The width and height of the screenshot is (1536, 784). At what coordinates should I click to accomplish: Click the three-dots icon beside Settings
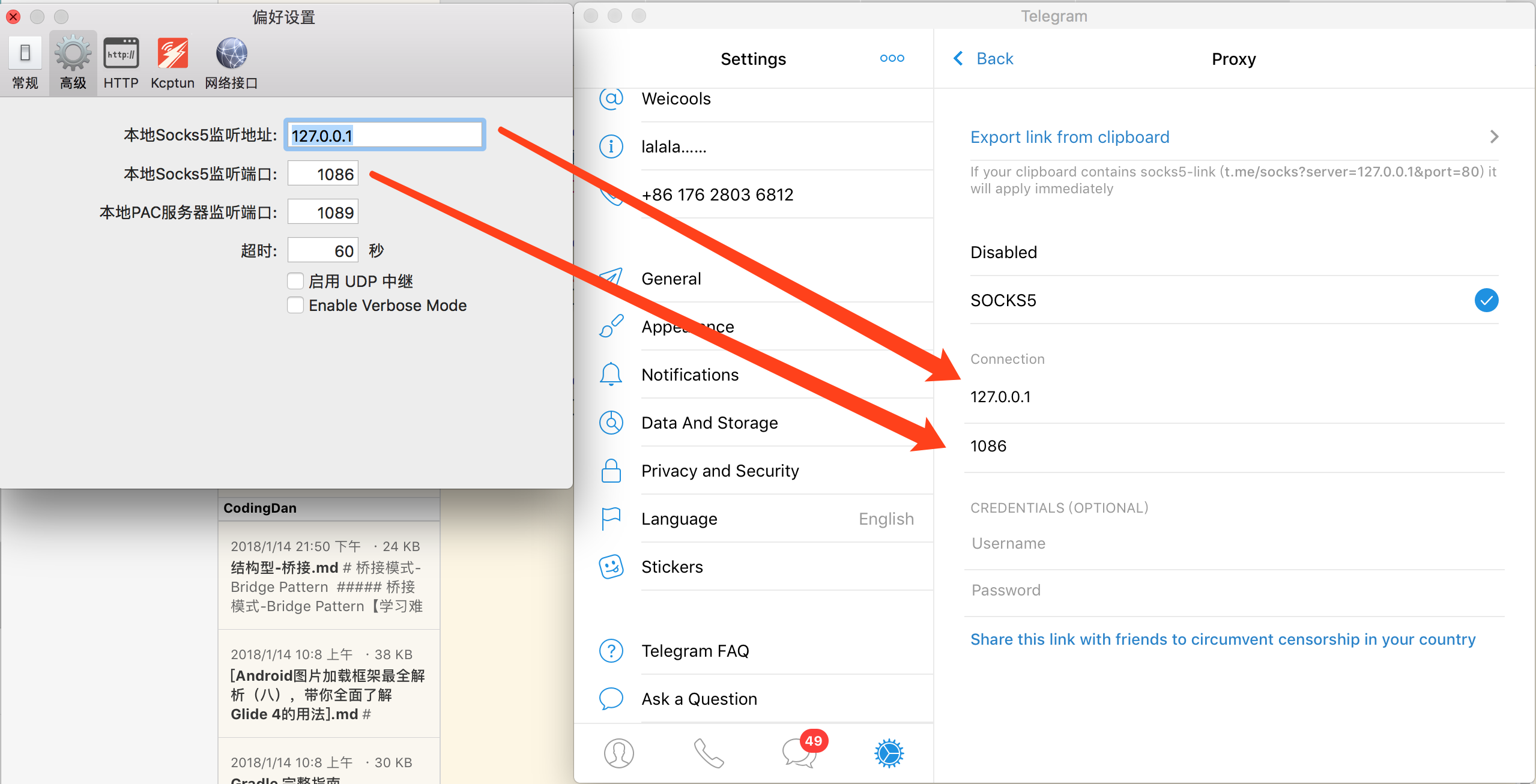point(892,58)
